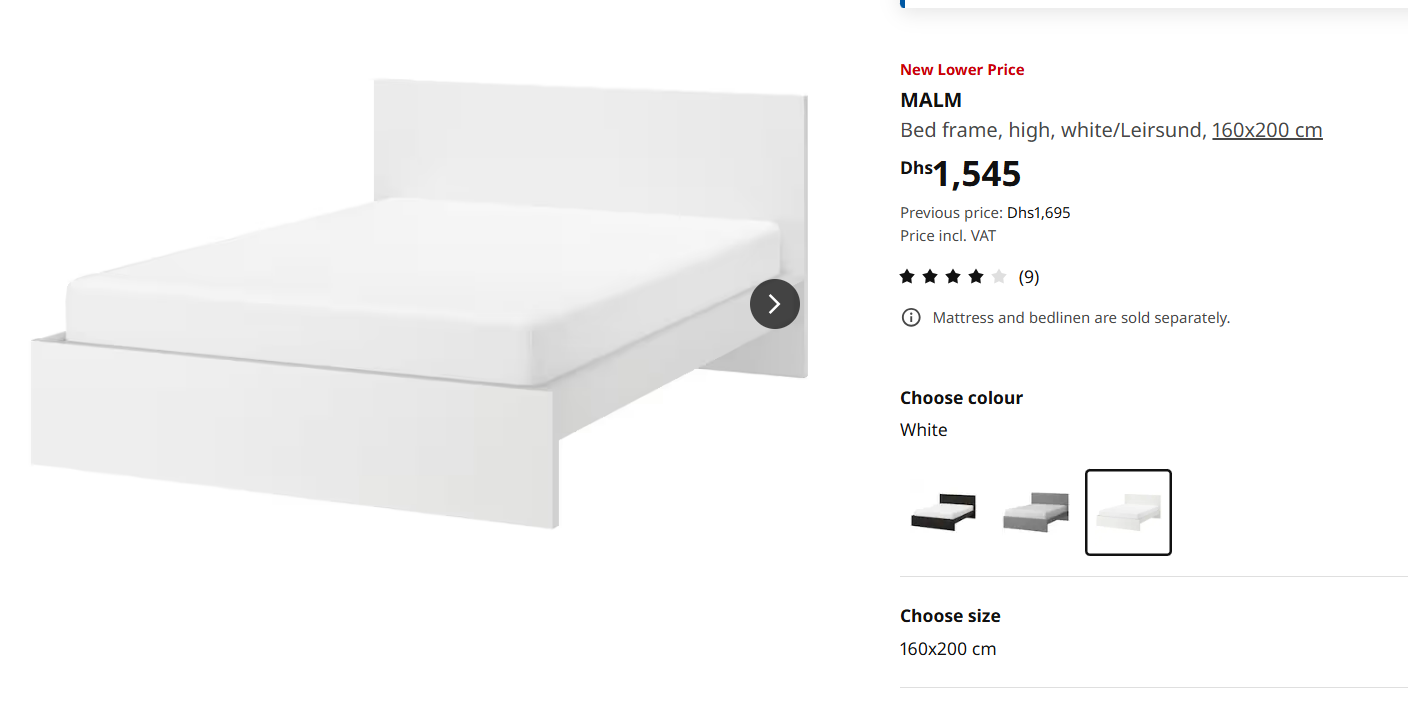Click the MALM product name heading
The width and height of the screenshot is (1408, 707).
931,100
